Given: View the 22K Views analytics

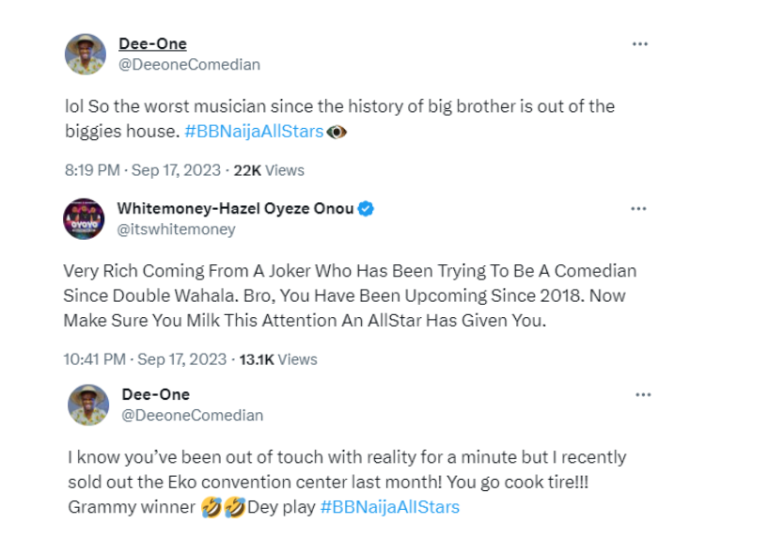Looking at the screenshot, I should pyautogui.click(x=269, y=170).
